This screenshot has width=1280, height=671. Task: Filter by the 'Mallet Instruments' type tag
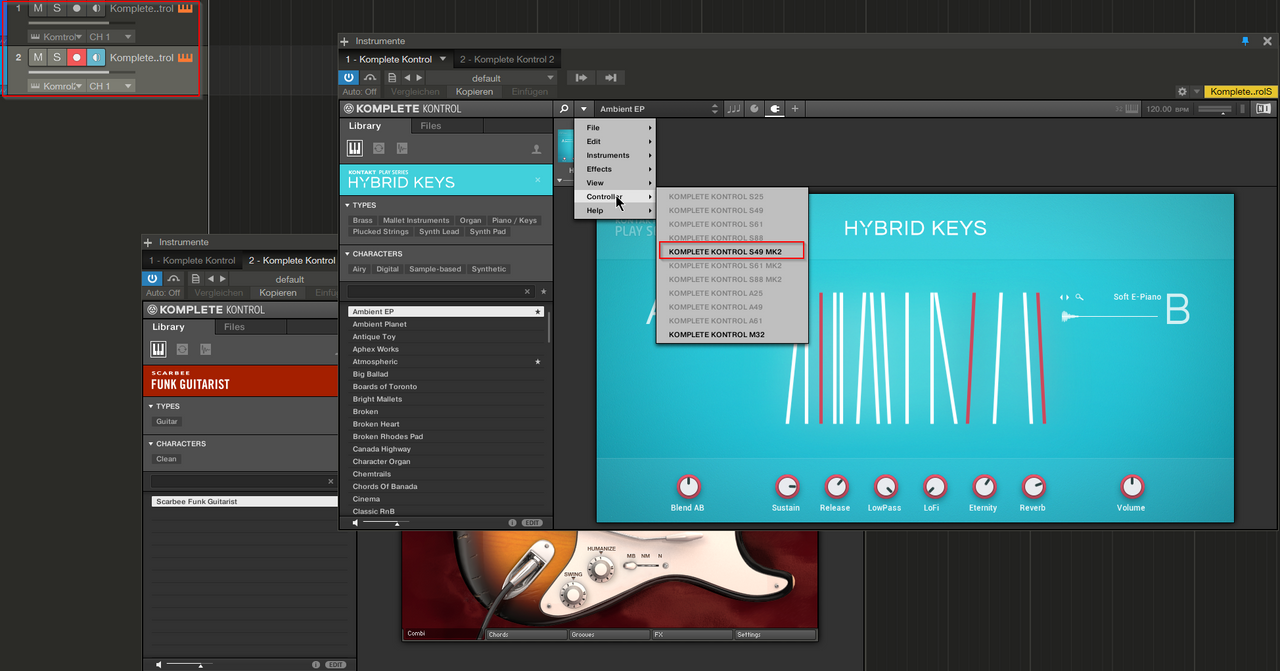click(416, 220)
